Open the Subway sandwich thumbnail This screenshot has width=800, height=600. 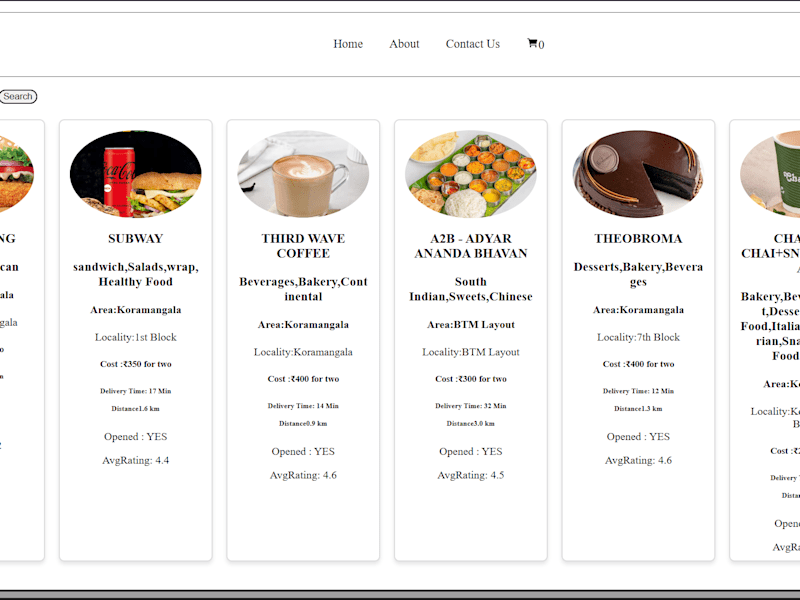pyautogui.click(x=136, y=174)
